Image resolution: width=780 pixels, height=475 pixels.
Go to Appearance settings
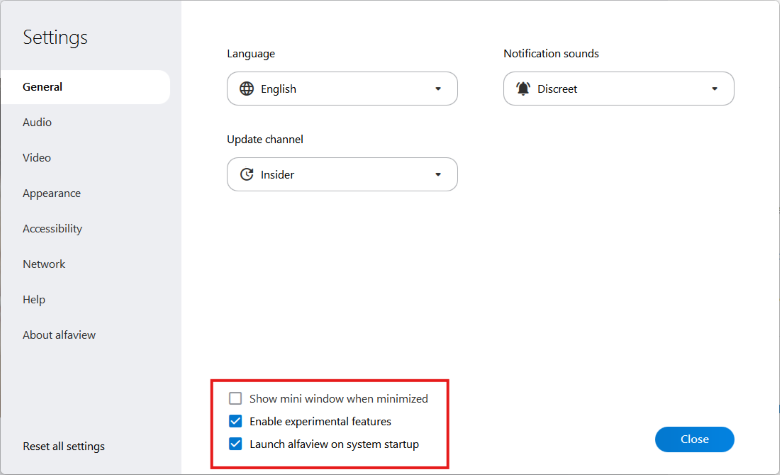[52, 193]
